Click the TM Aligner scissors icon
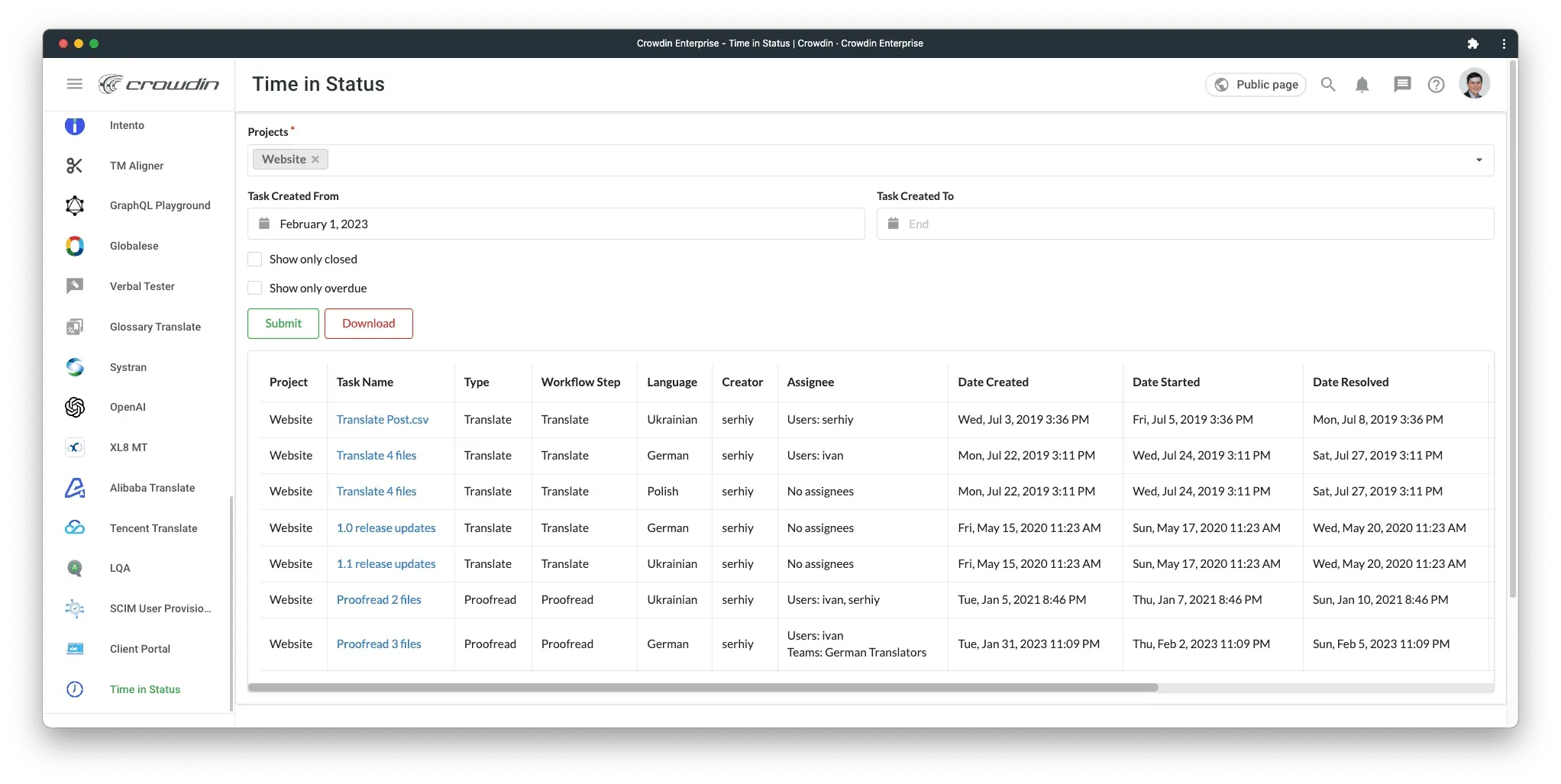The height and width of the screenshot is (784, 1561). click(75, 166)
